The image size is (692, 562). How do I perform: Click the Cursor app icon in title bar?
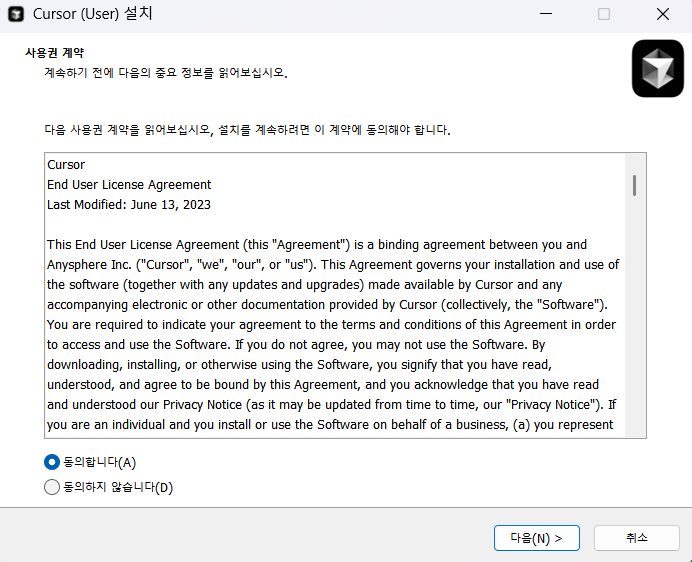16,14
